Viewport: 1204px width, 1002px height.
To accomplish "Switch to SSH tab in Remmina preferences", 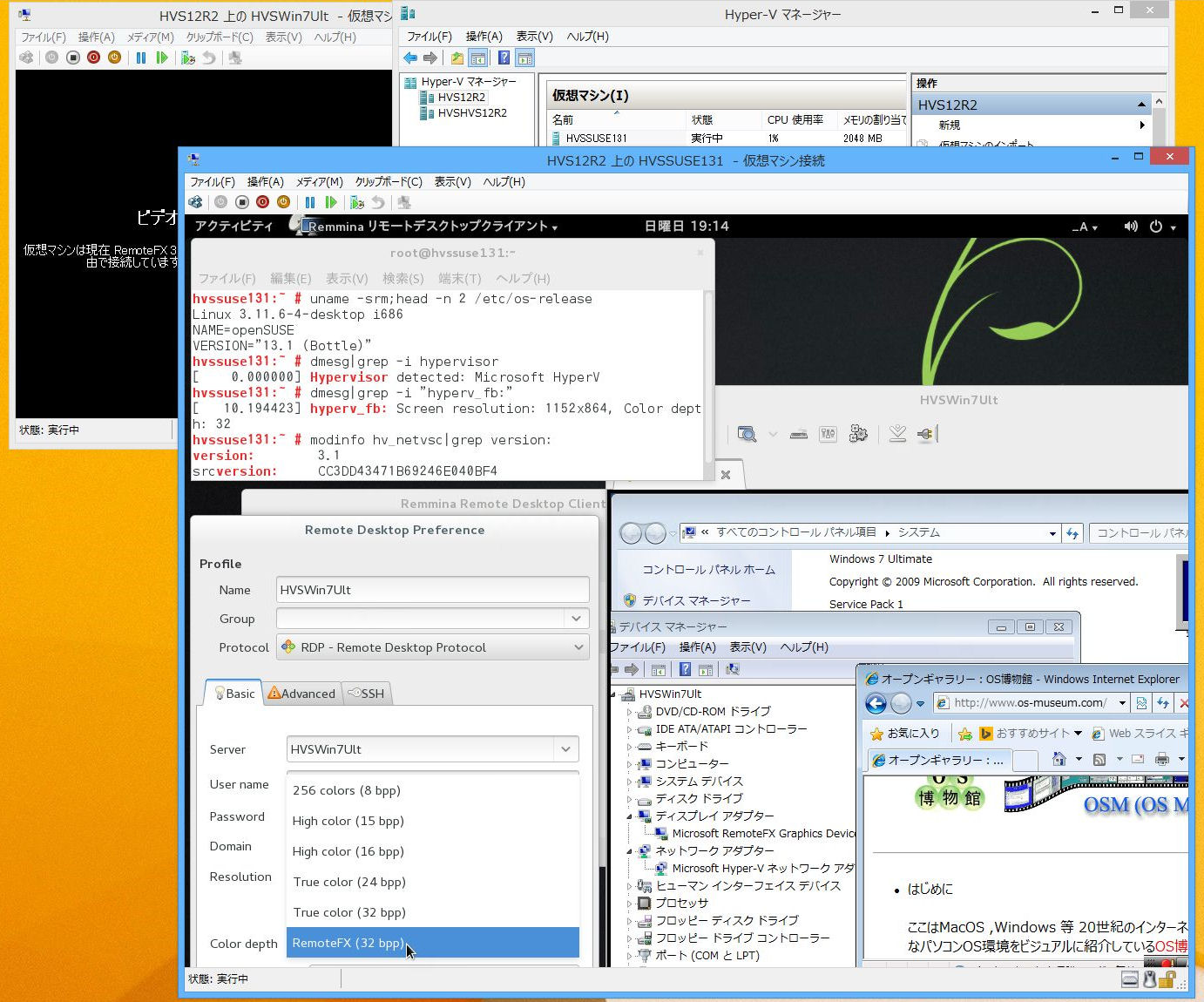I will click(366, 694).
